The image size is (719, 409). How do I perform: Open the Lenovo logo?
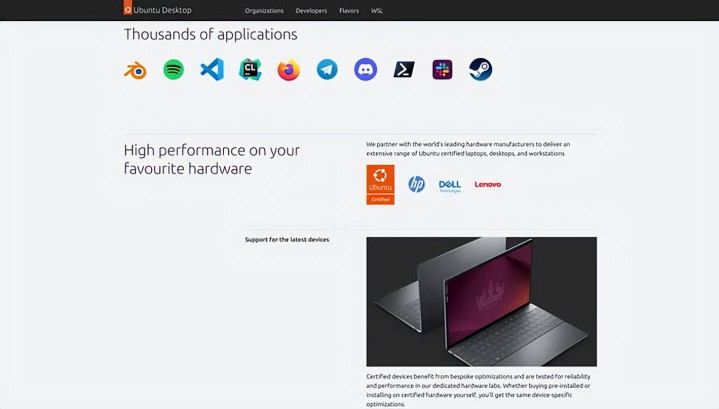pyautogui.click(x=487, y=184)
